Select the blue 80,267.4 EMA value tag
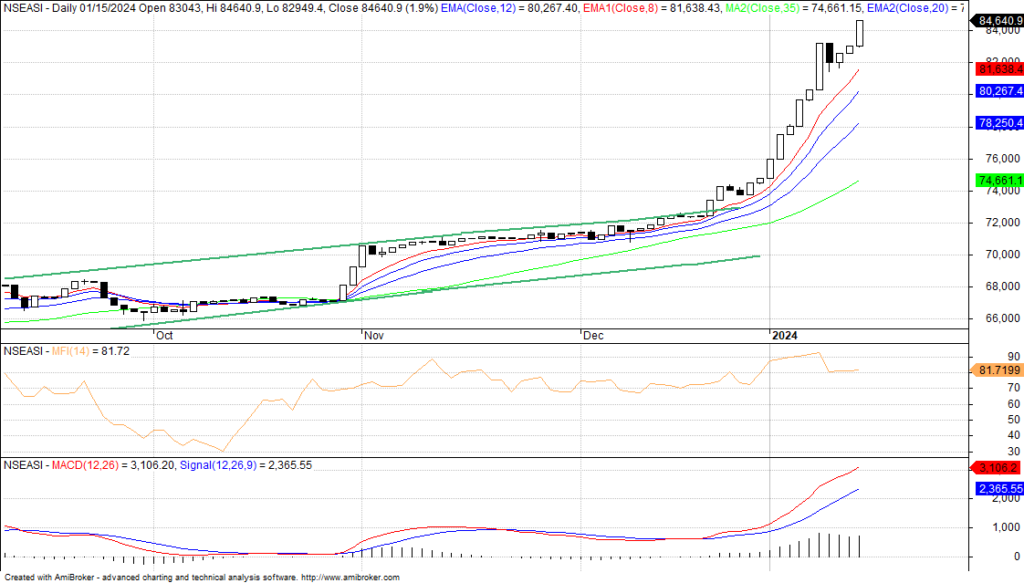1024x583 pixels. 998,91
